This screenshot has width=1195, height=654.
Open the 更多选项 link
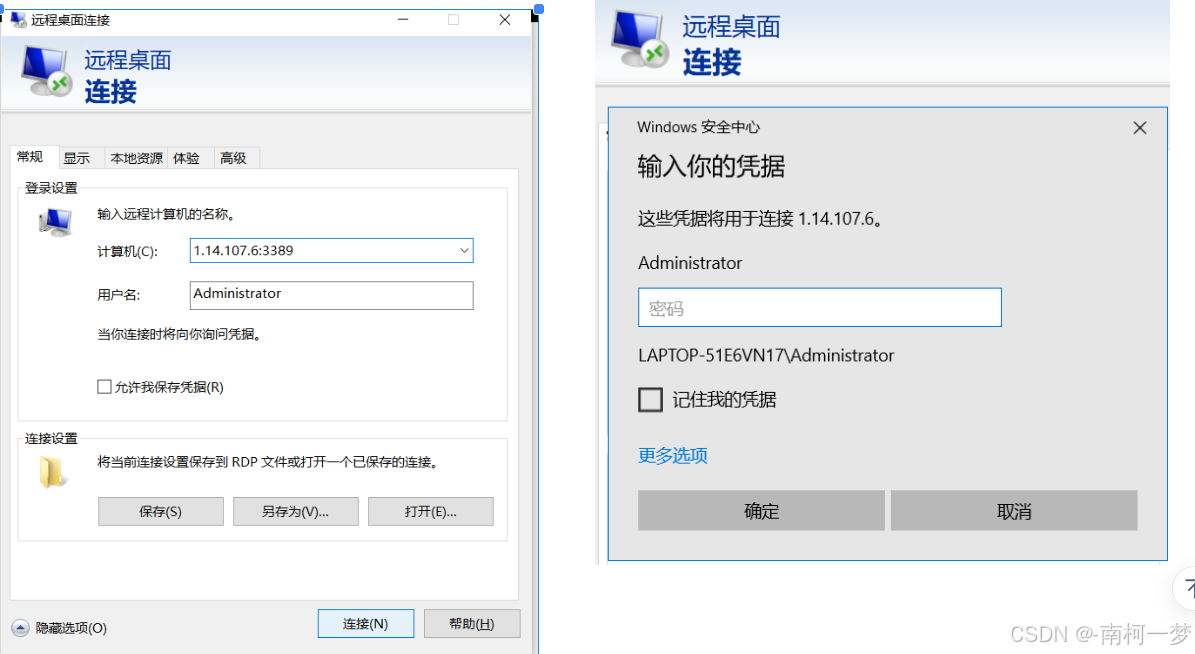pos(673,456)
